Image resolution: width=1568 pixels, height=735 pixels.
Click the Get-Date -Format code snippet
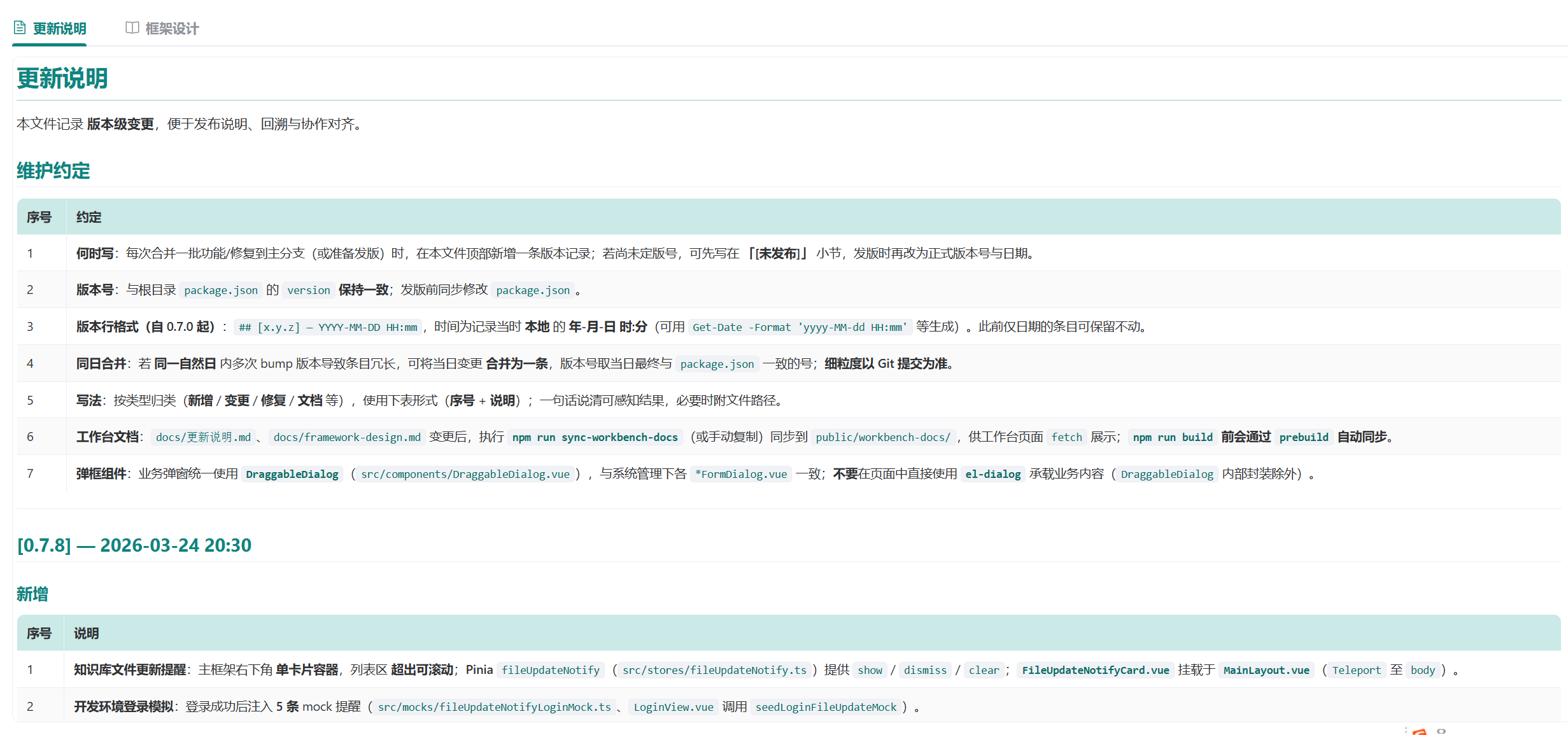(799, 327)
